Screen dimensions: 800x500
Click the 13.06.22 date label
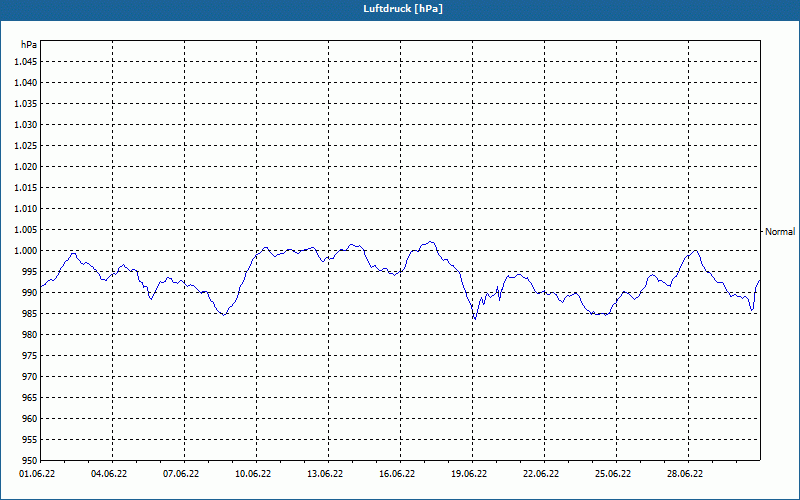[325, 474]
